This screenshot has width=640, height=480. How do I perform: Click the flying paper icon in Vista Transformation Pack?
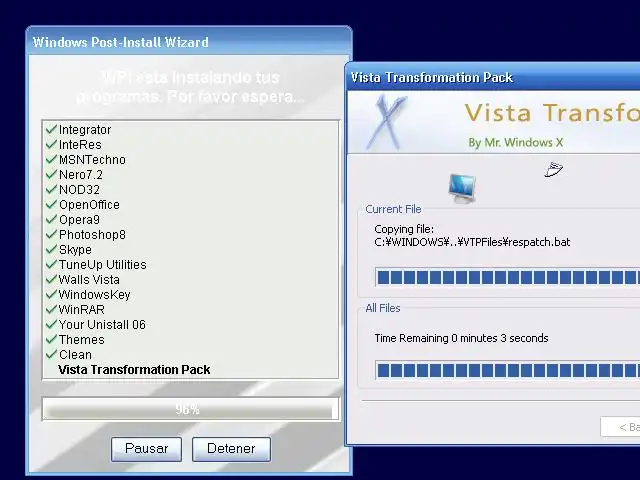553,169
